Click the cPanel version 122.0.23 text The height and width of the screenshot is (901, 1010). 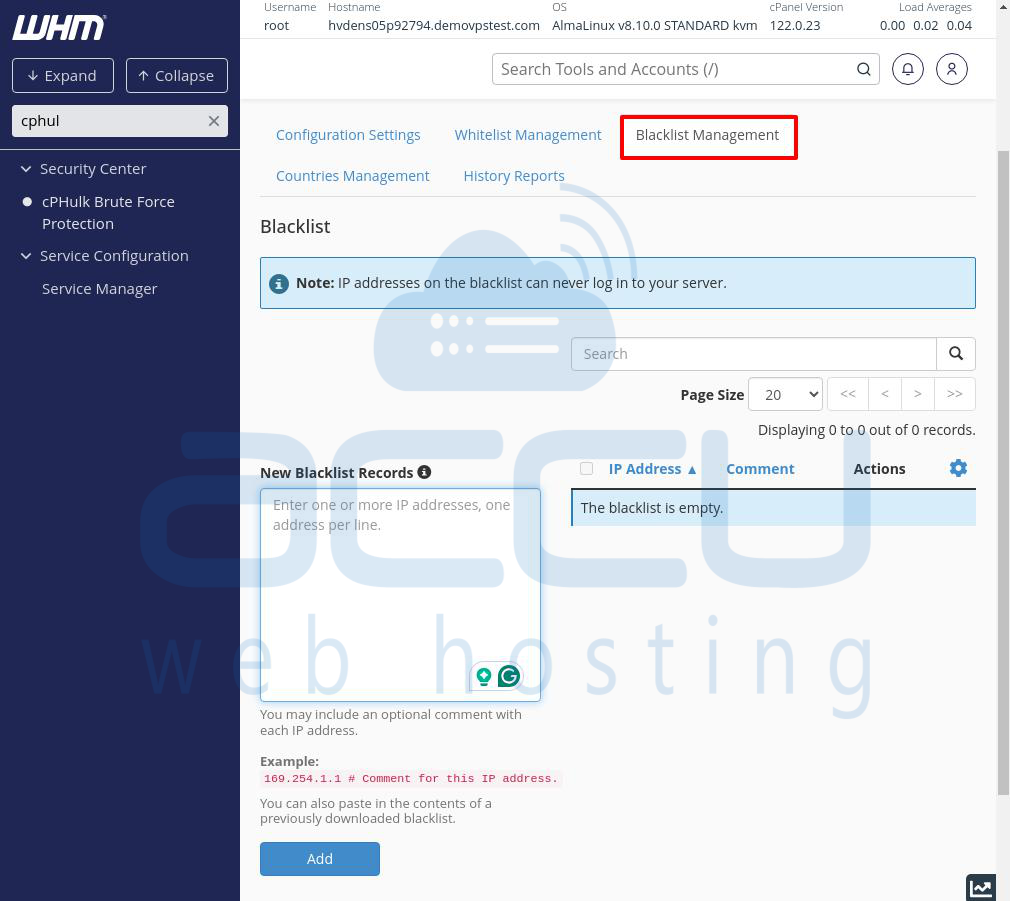(x=795, y=26)
